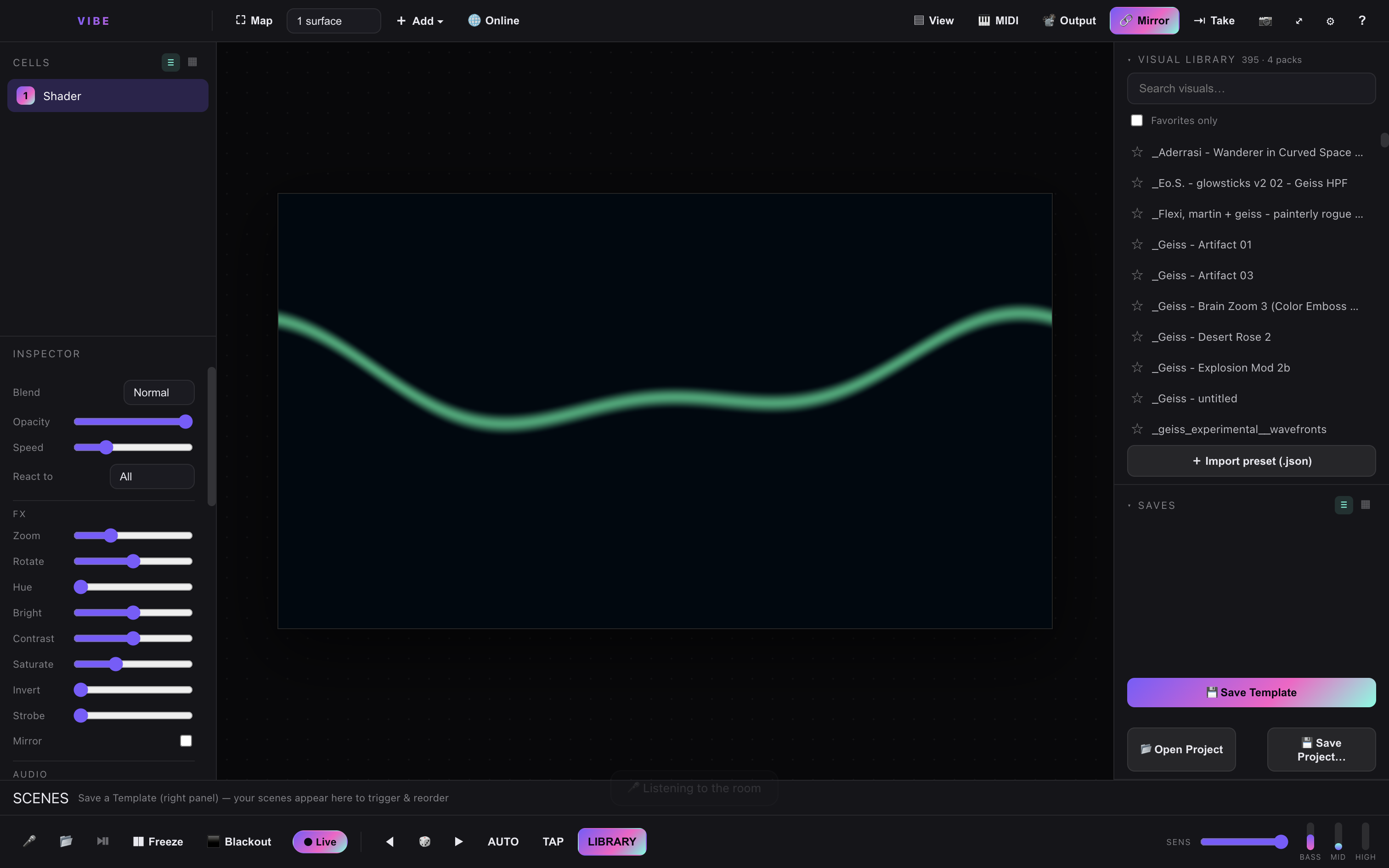
Task: Star the _geiss_experimental__wavefronts preset
Action: pos(1137,429)
